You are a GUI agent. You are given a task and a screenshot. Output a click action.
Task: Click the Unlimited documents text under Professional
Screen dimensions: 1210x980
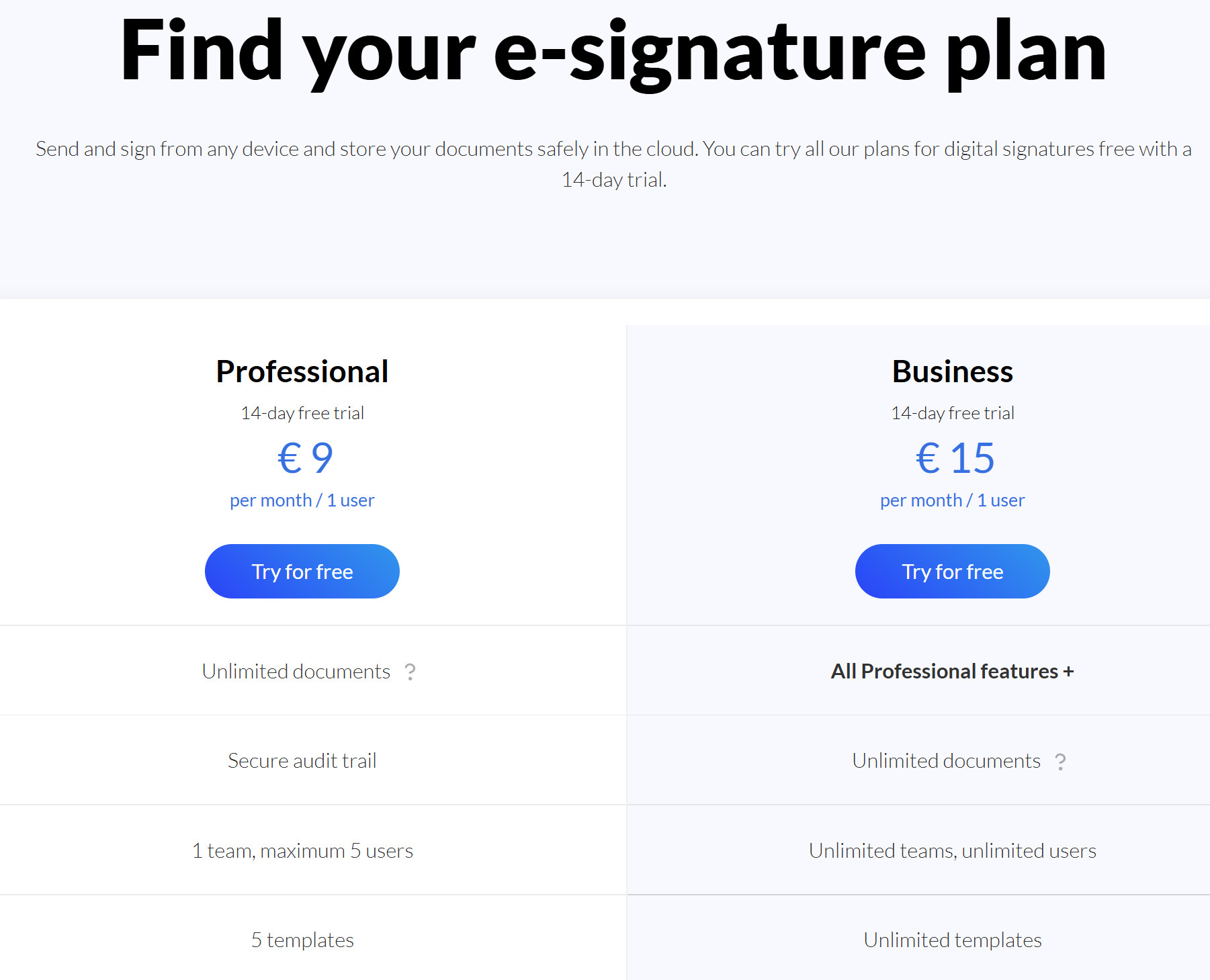(296, 672)
